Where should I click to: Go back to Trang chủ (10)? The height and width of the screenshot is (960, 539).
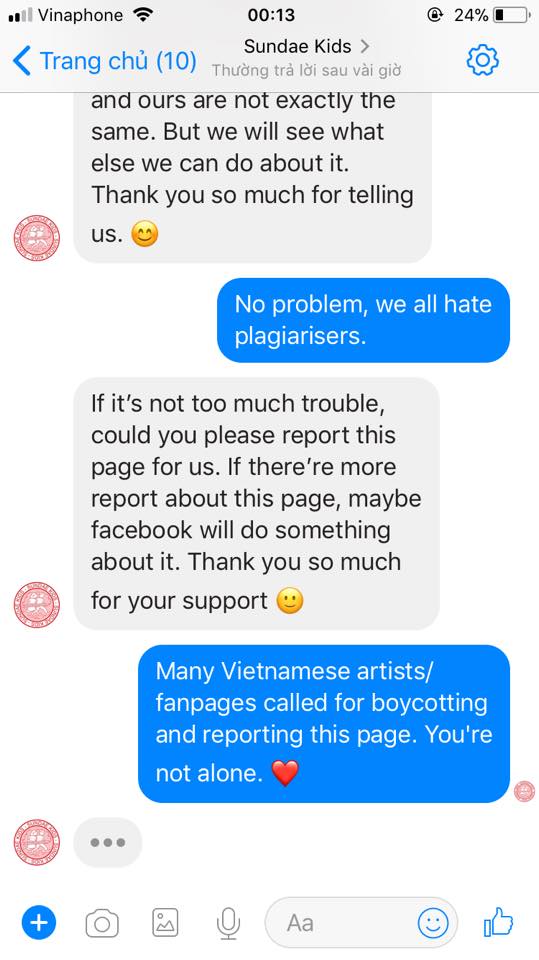pyautogui.click(x=118, y=61)
